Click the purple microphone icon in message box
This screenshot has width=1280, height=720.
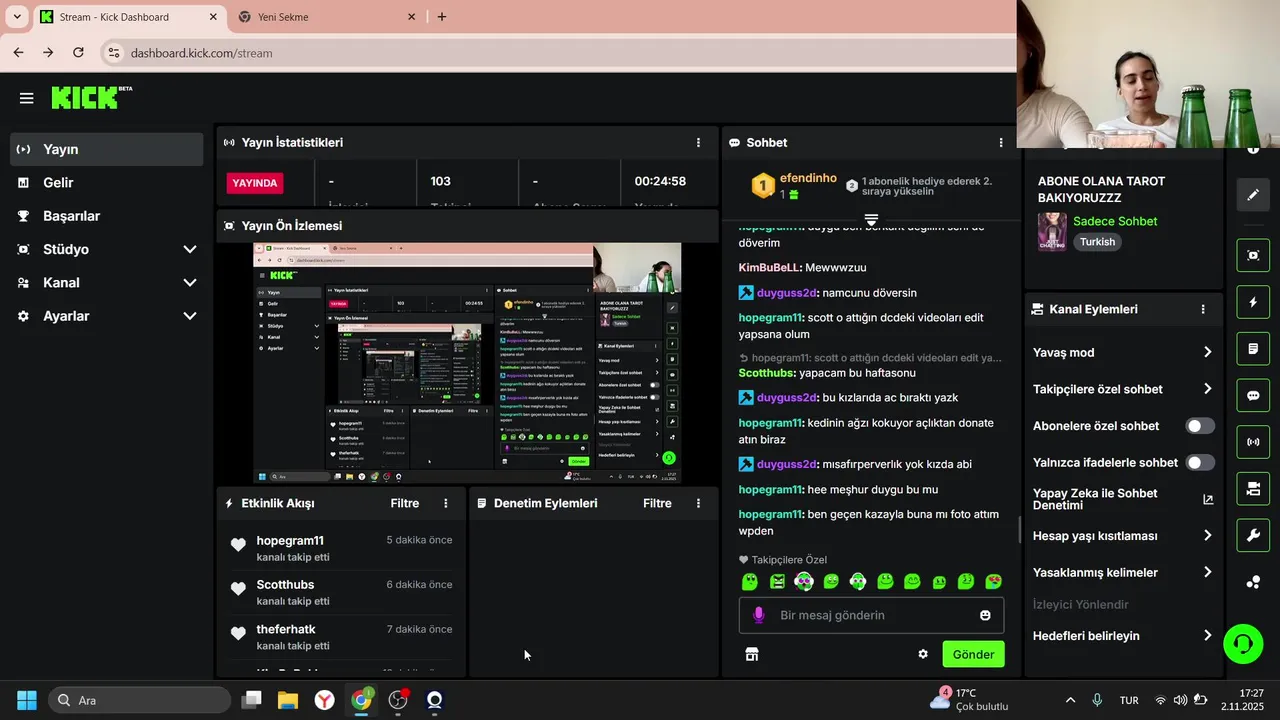759,615
